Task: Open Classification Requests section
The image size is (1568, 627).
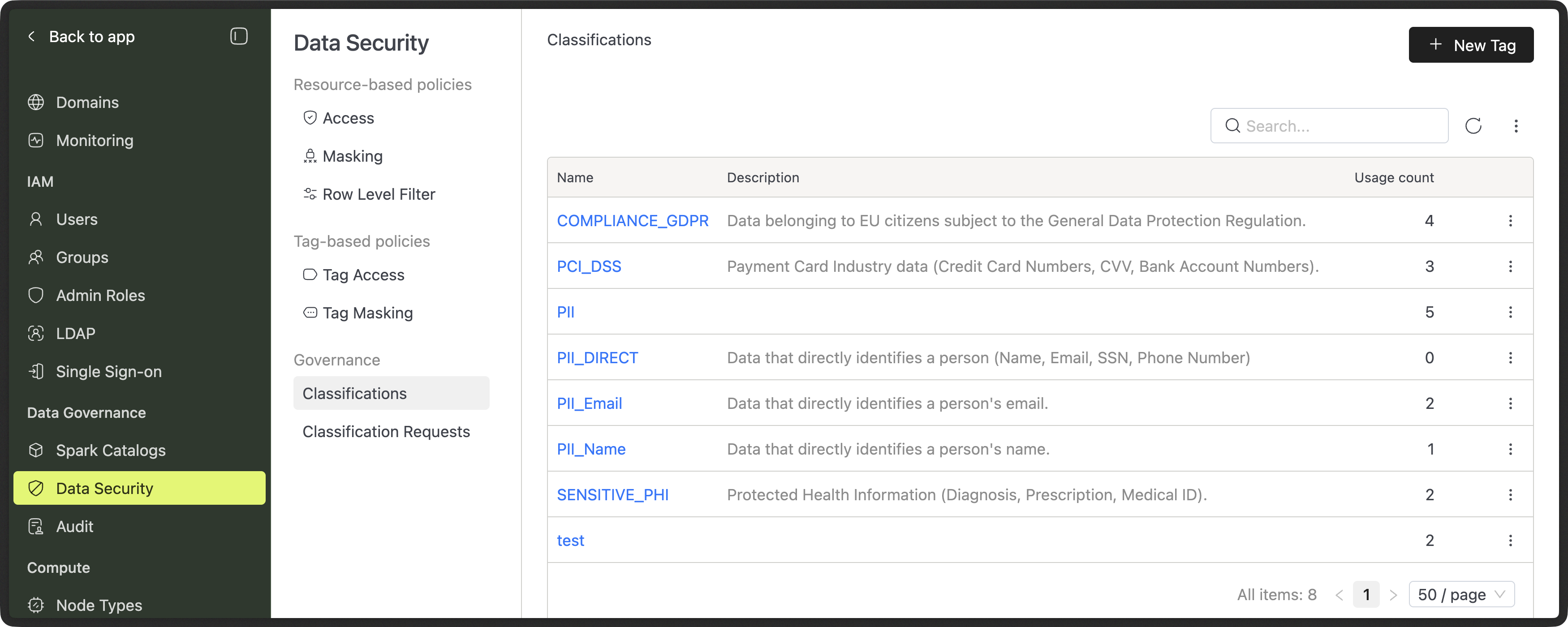Action: [x=386, y=432]
